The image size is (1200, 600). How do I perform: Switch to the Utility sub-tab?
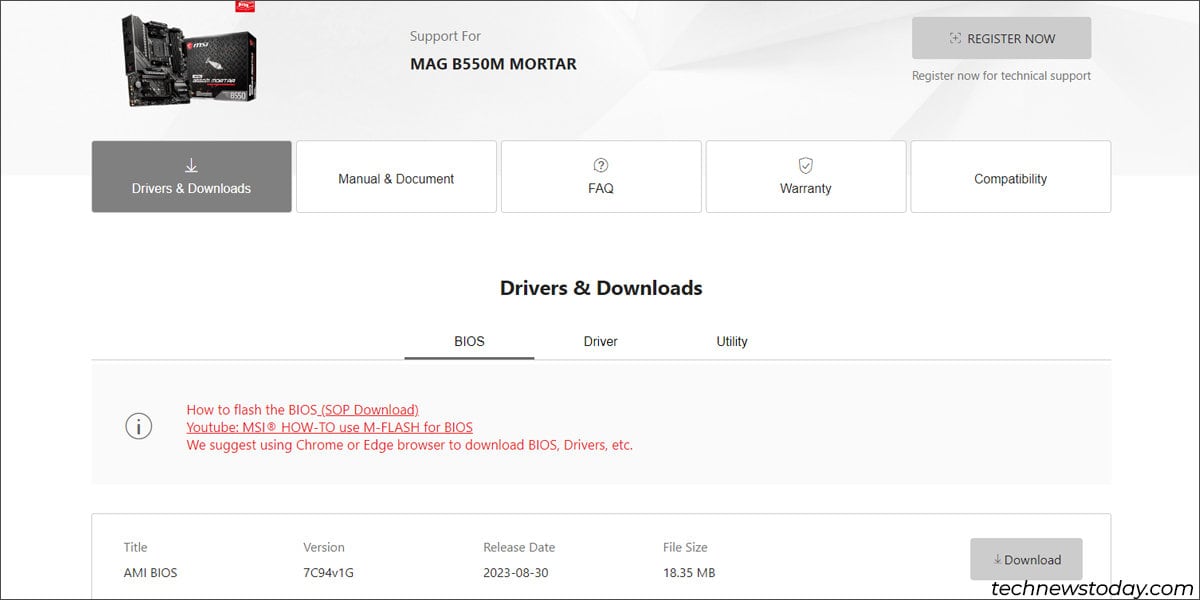pyautogui.click(x=732, y=341)
